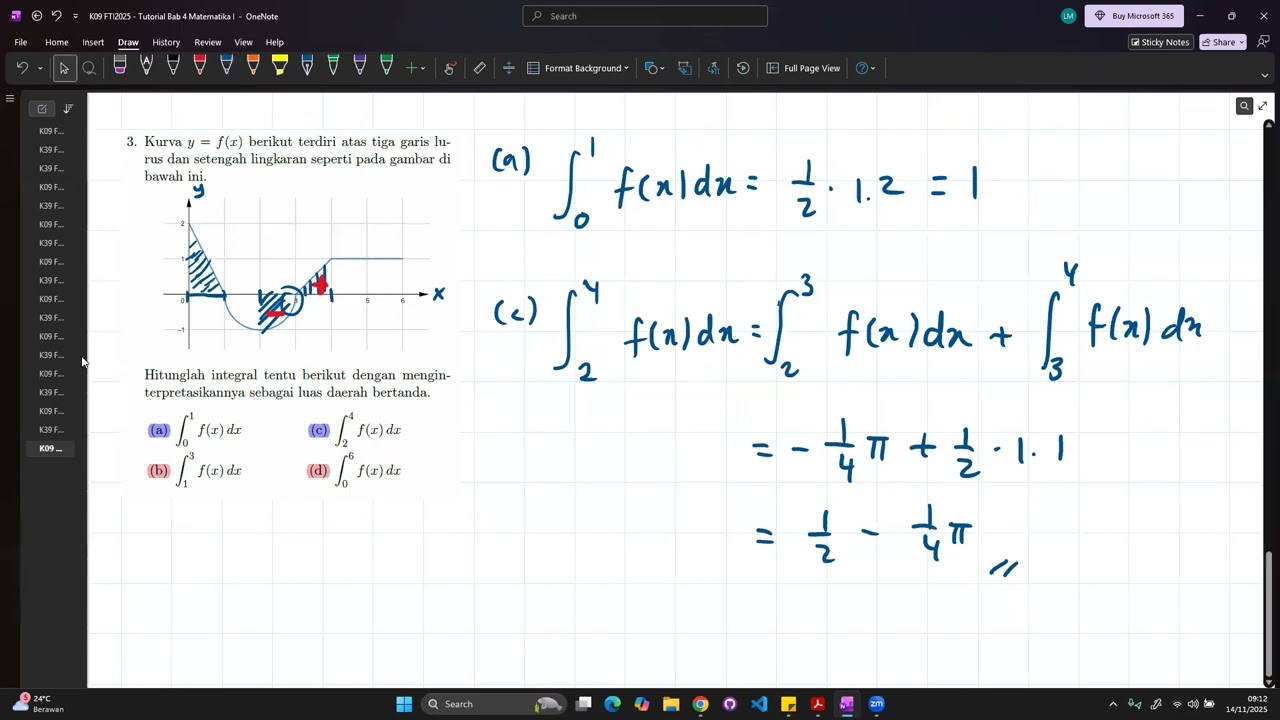Click the Sticky Notes button
Viewport: 1280px width, 720px height.
(1160, 42)
